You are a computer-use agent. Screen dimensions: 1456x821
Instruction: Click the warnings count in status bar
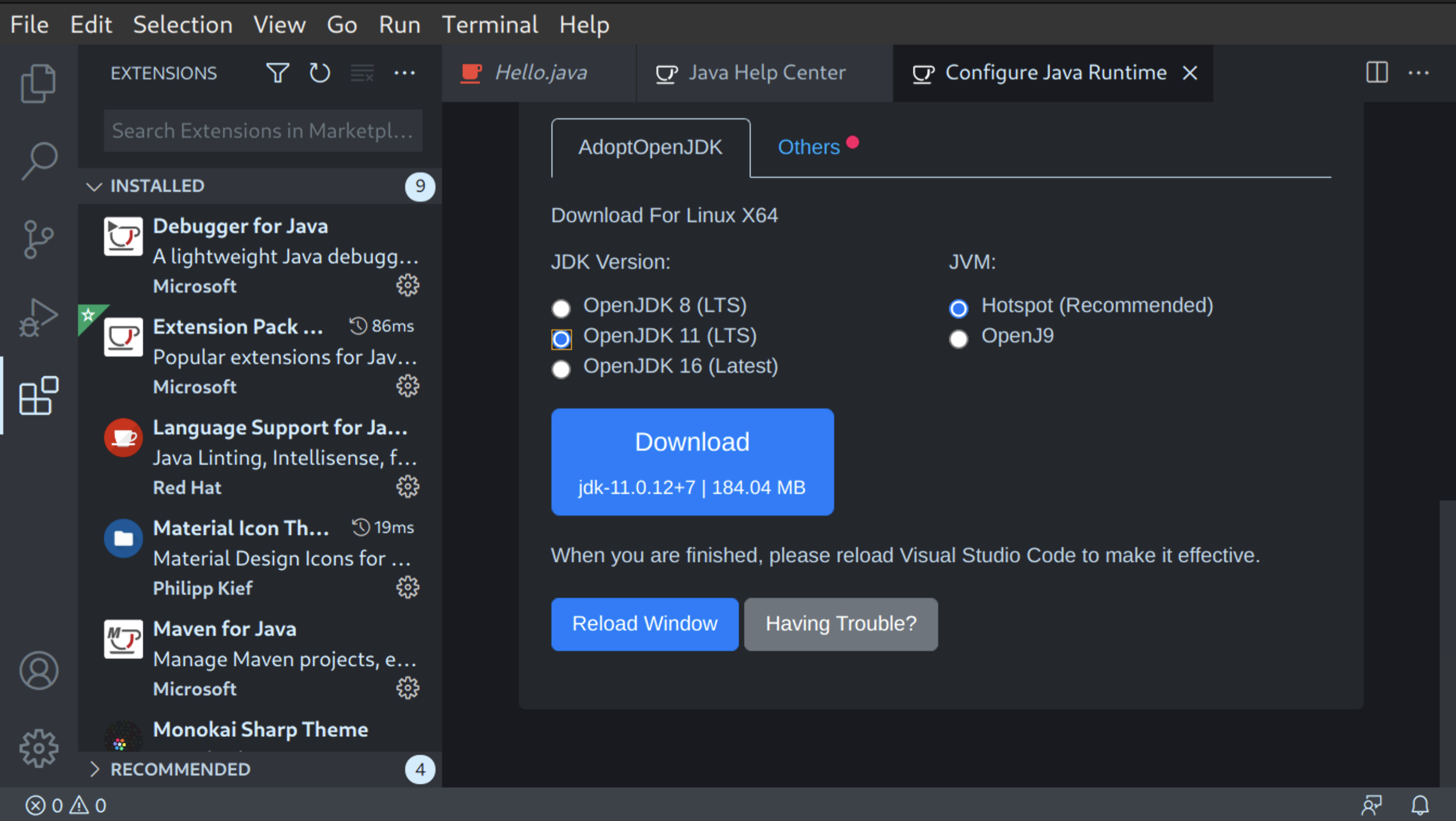click(x=88, y=805)
